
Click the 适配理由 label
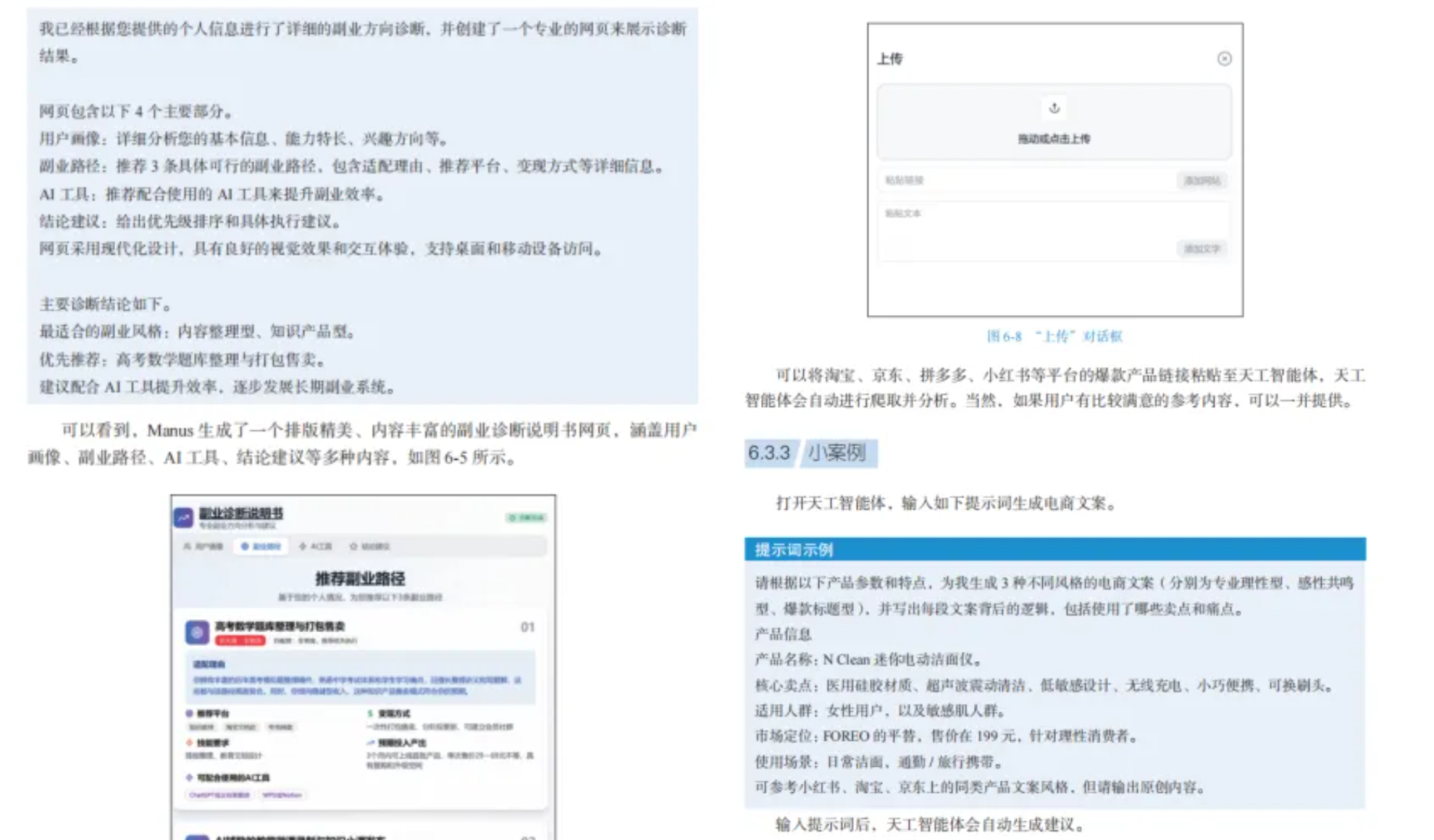209,663
